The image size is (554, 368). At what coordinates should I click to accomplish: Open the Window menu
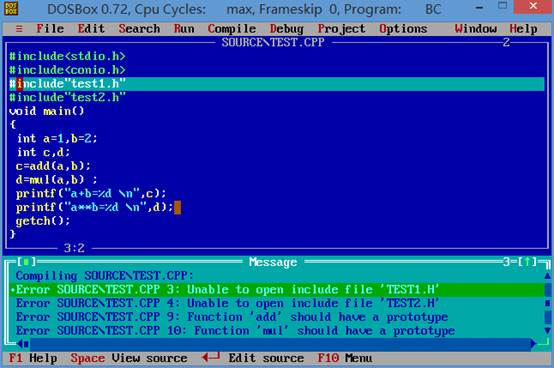click(x=476, y=29)
